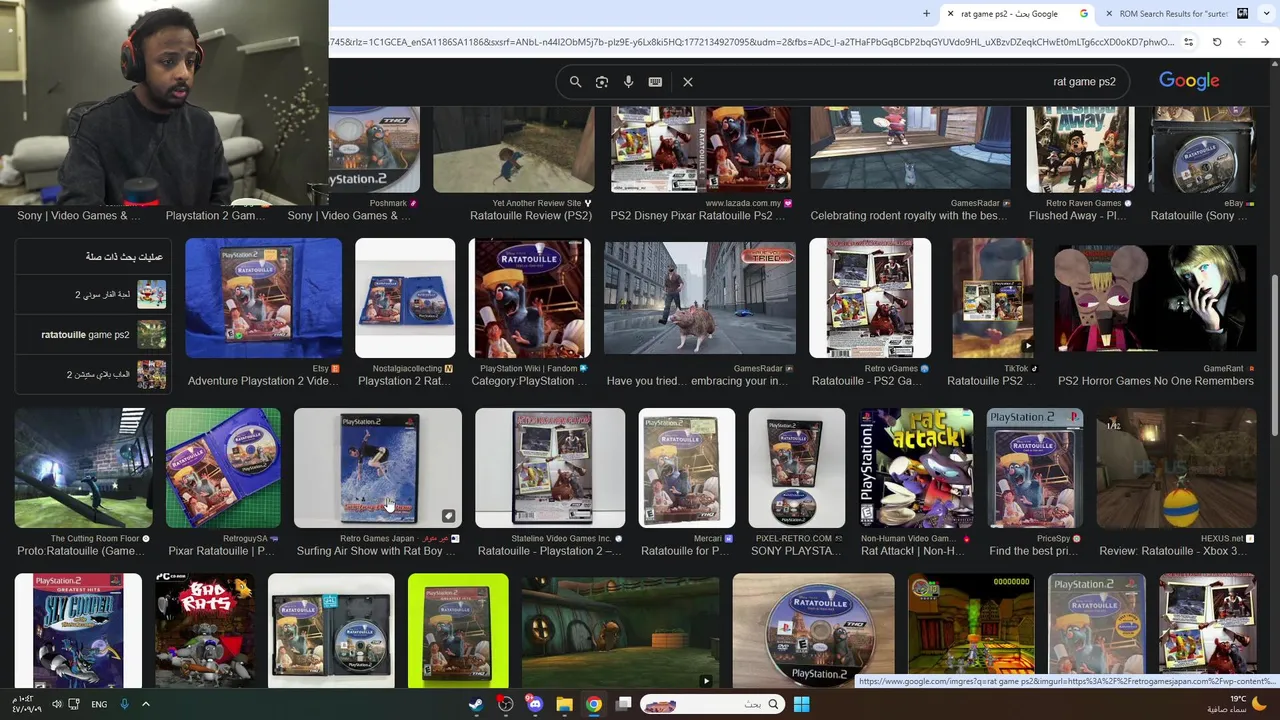1280x720 pixels.
Task: Click the taskbar microphone icon
Action: 124,704
